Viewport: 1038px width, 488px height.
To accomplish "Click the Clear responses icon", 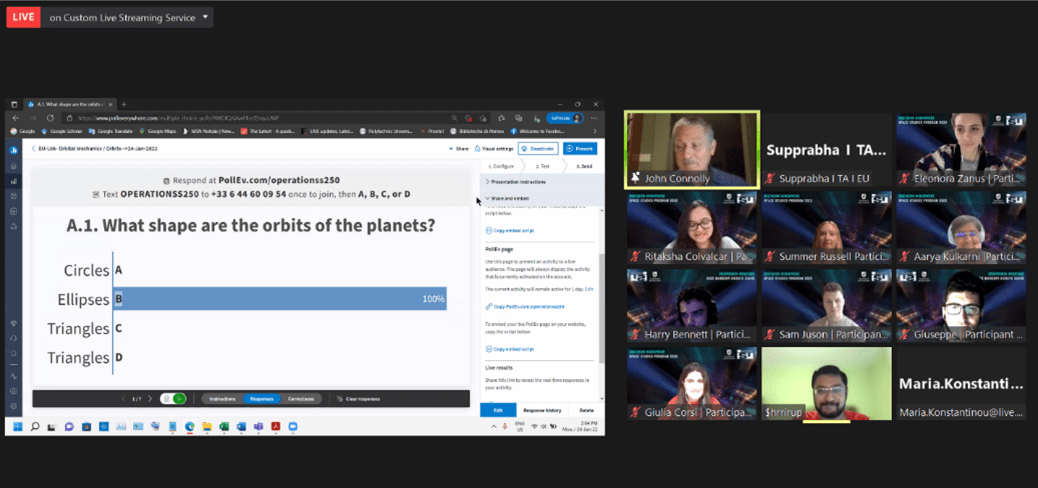I will 339,398.
